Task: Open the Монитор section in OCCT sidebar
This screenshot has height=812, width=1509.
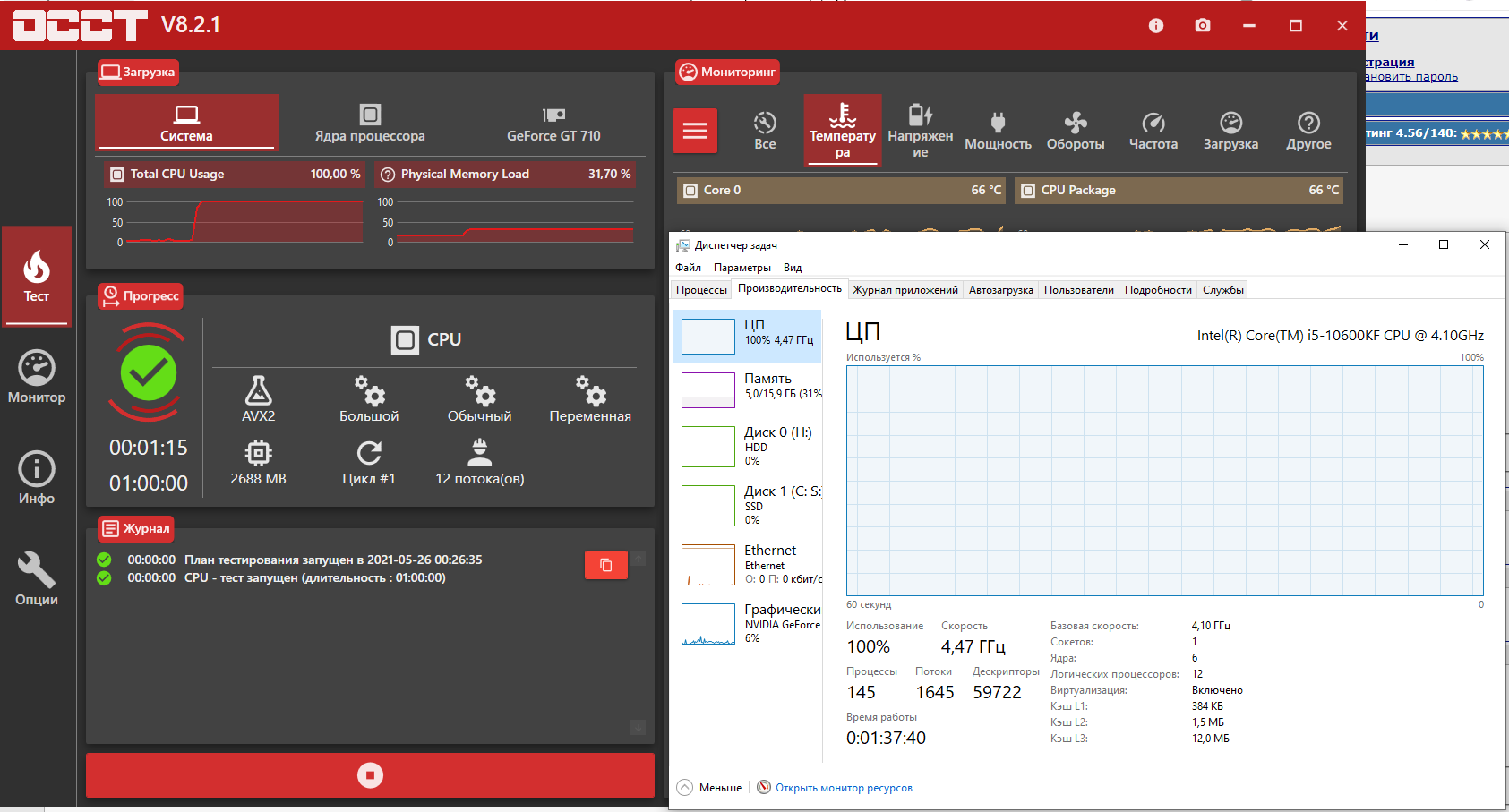Action: tap(37, 377)
